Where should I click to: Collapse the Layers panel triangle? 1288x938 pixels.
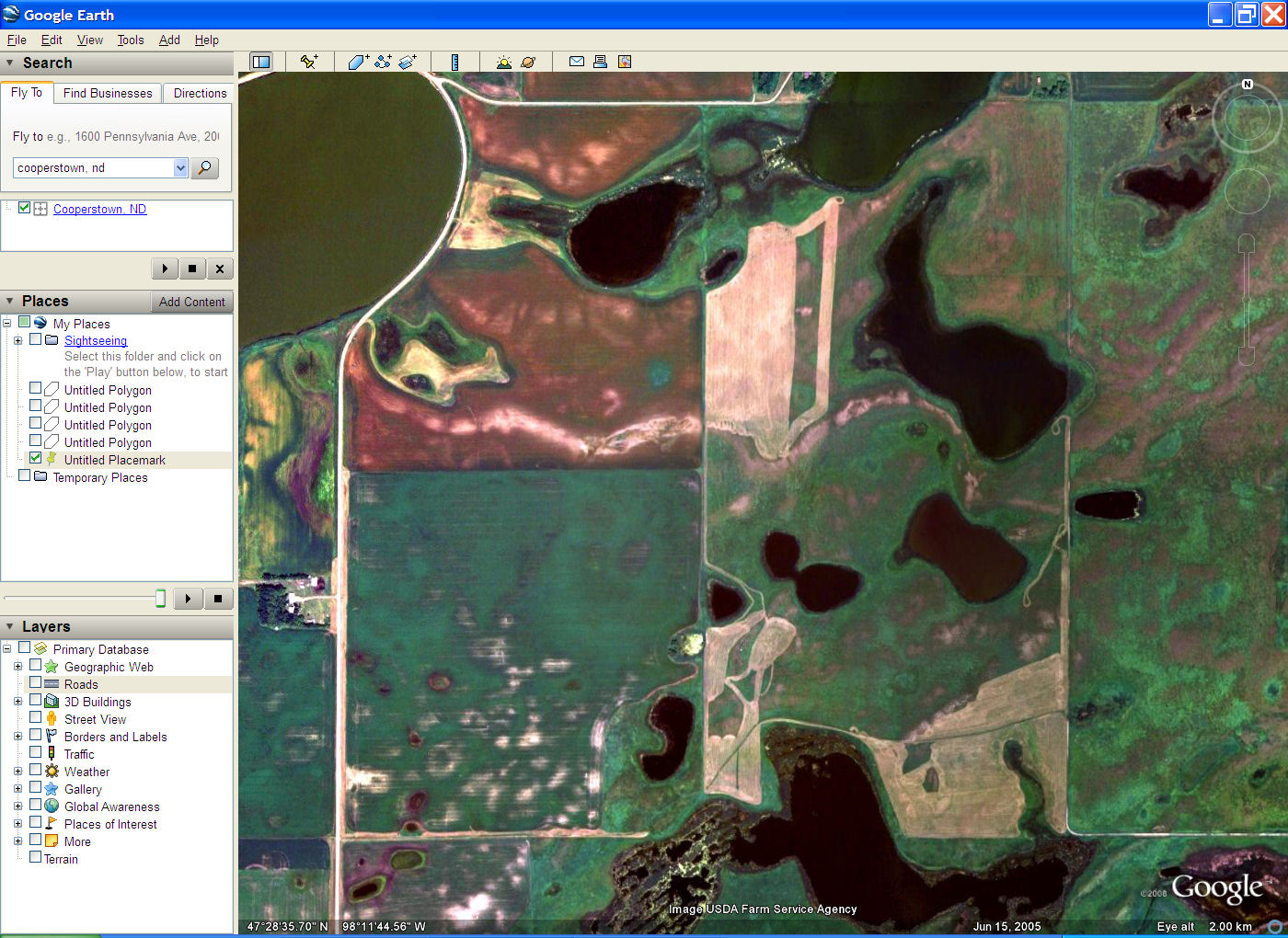10,627
